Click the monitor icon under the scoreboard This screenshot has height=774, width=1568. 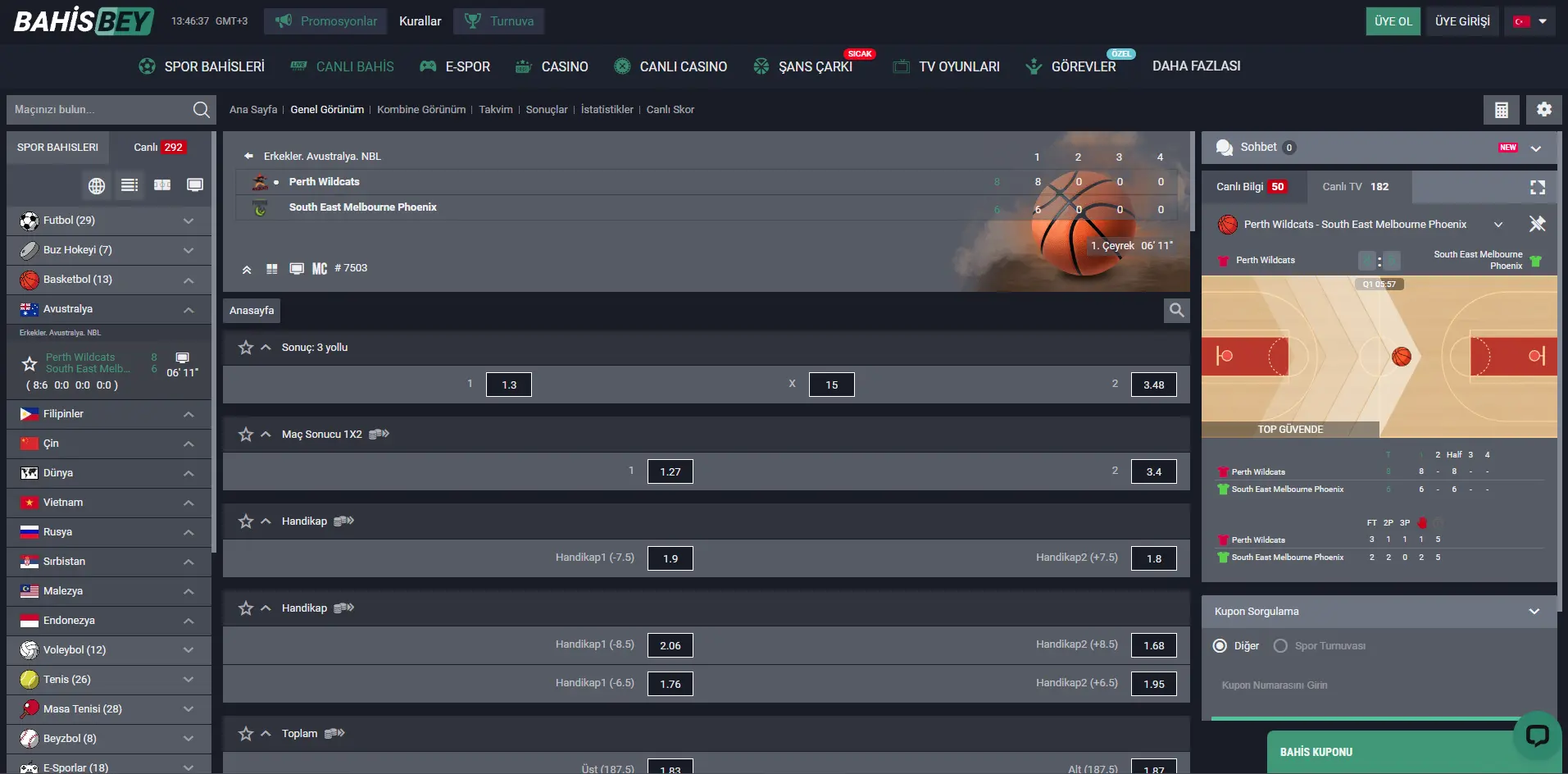click(x=297, y=269)
